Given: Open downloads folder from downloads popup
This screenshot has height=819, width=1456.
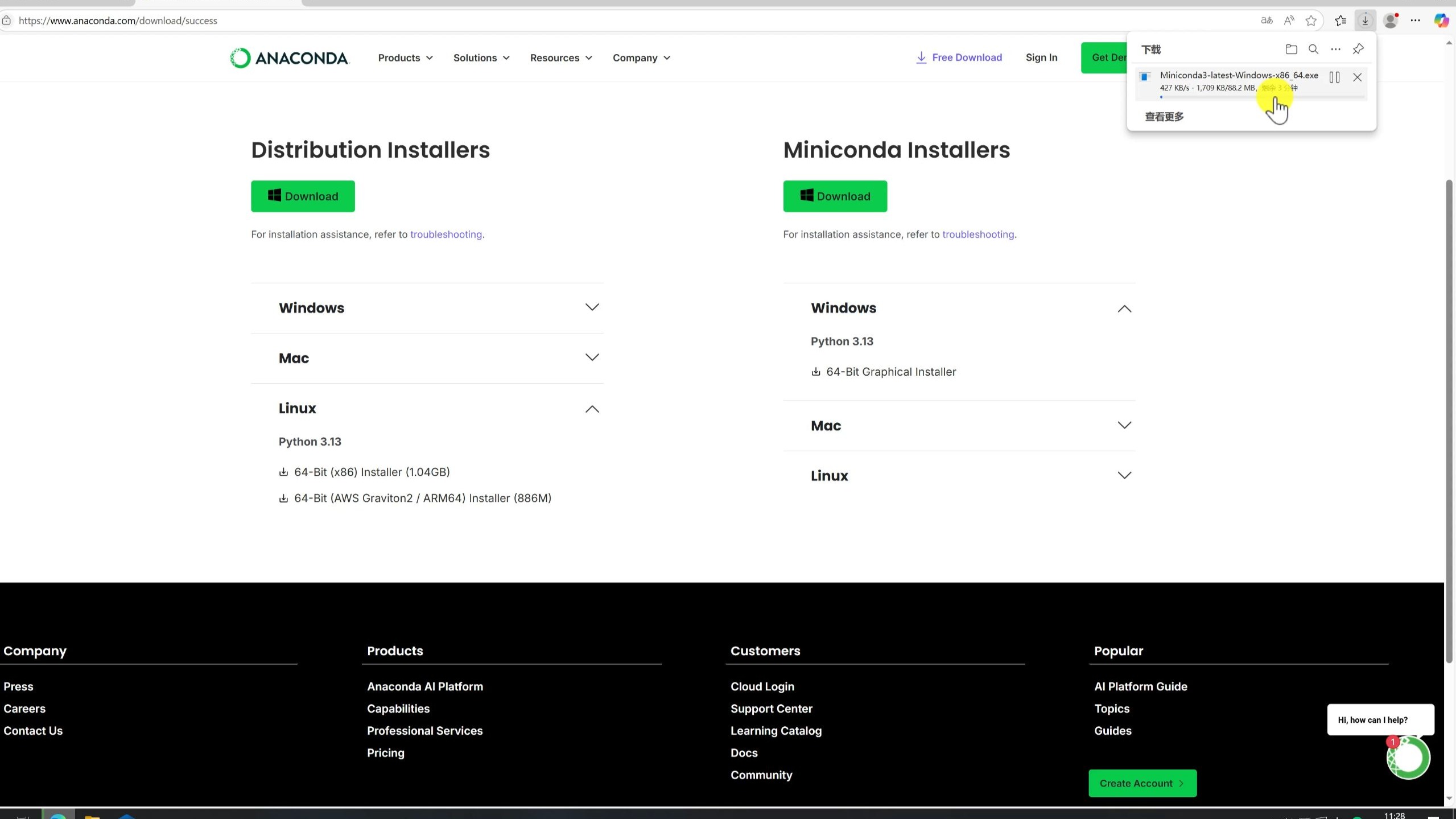Looking at the screenshot, I should click(1290, 49).
